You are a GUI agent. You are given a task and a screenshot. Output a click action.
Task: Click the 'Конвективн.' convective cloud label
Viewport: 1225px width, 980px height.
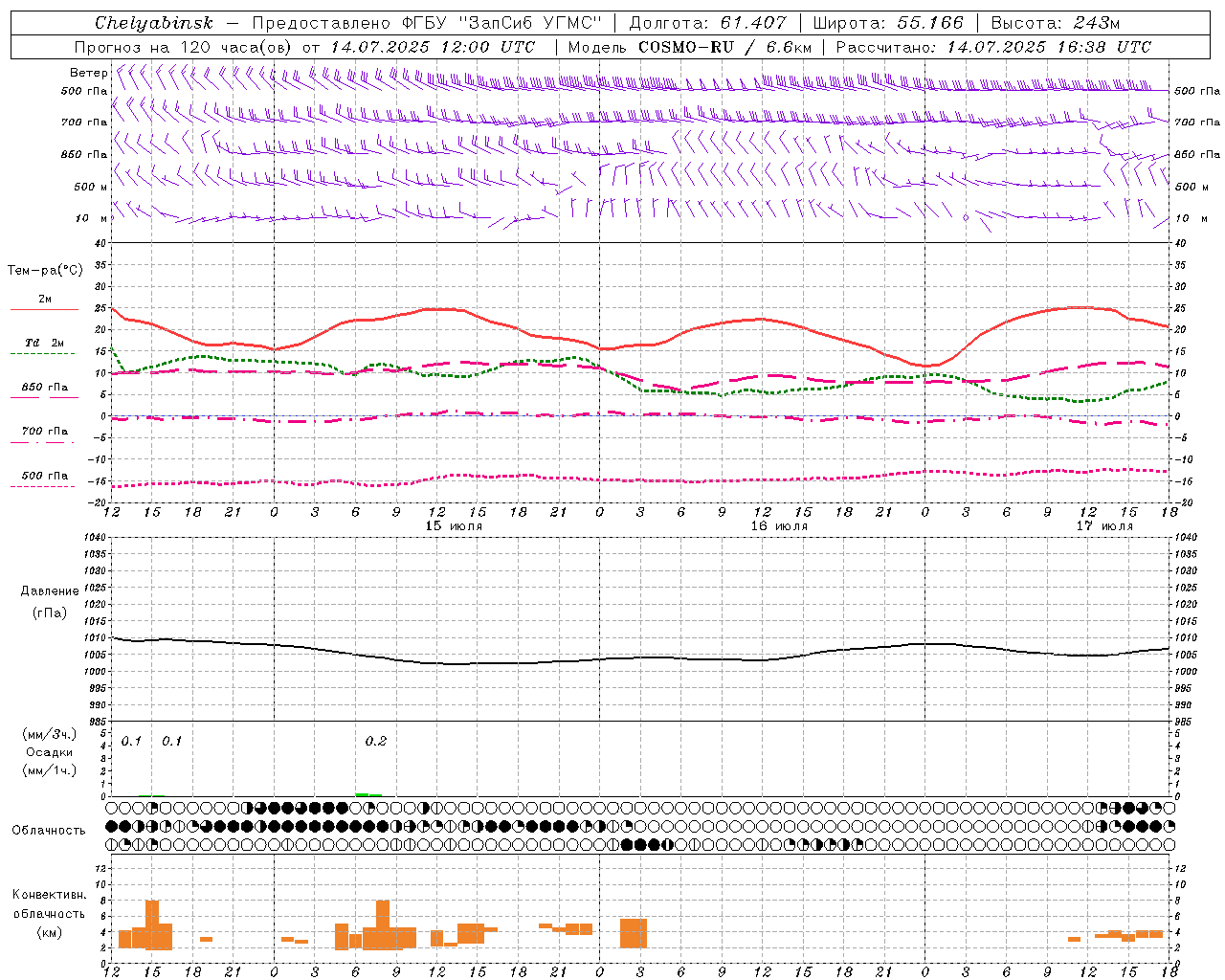[49, 895]
